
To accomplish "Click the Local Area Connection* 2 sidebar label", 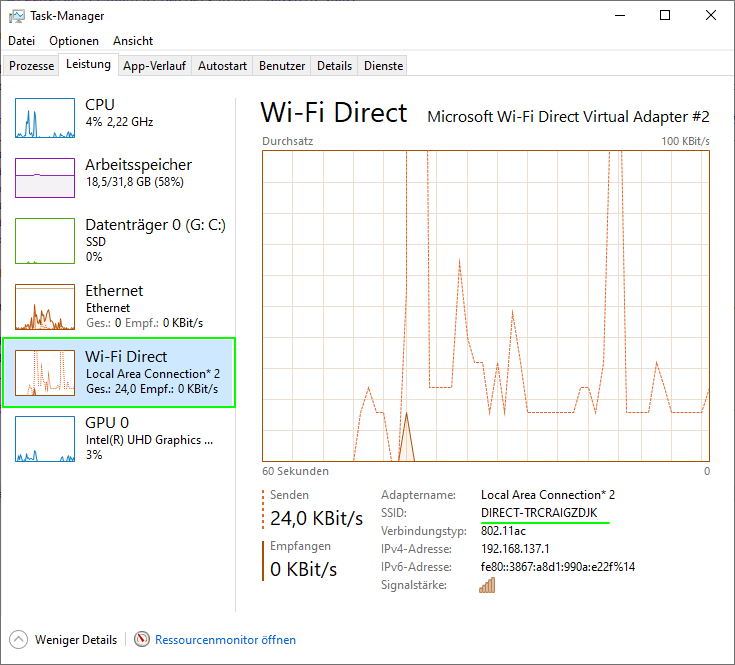I will (x=153, y=374).
